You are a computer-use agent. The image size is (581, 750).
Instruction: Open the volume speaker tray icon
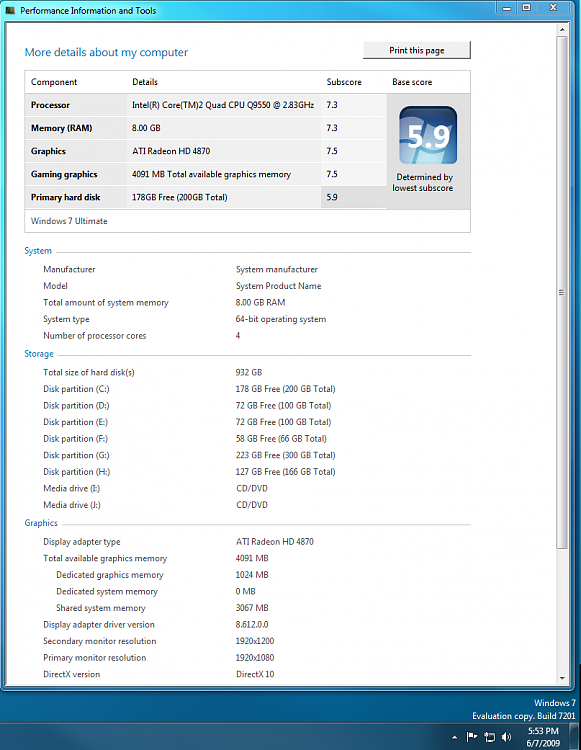tap(506, 737)
